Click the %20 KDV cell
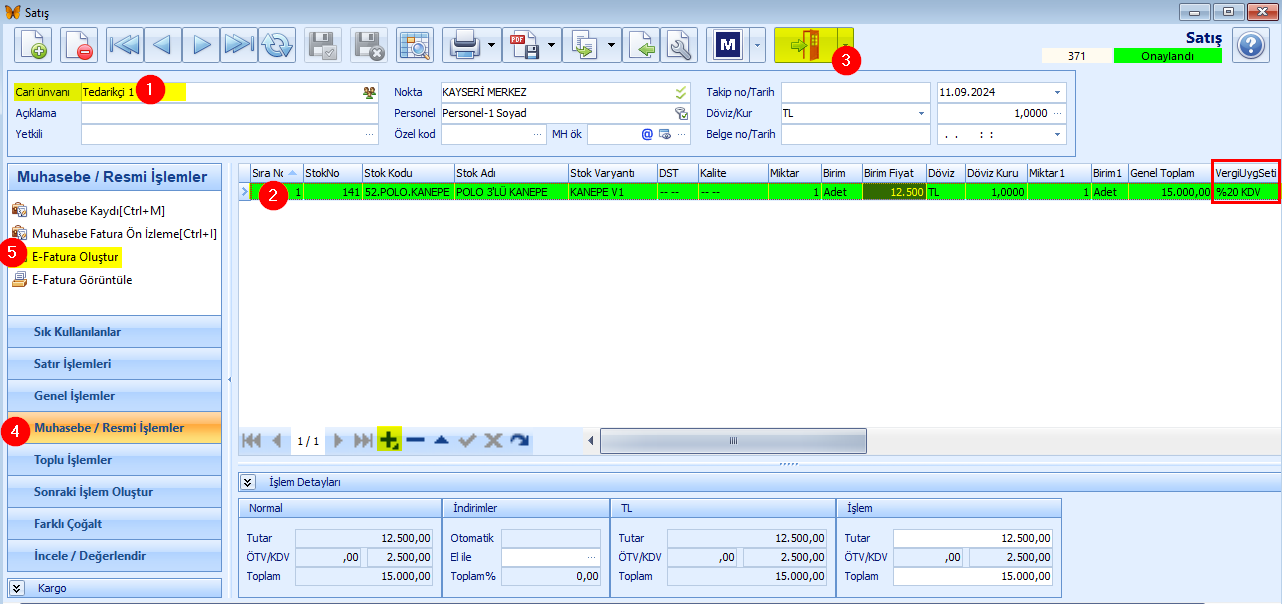Image resolution: width=1282 pixels, height=604 pixels. (1246, 191)
